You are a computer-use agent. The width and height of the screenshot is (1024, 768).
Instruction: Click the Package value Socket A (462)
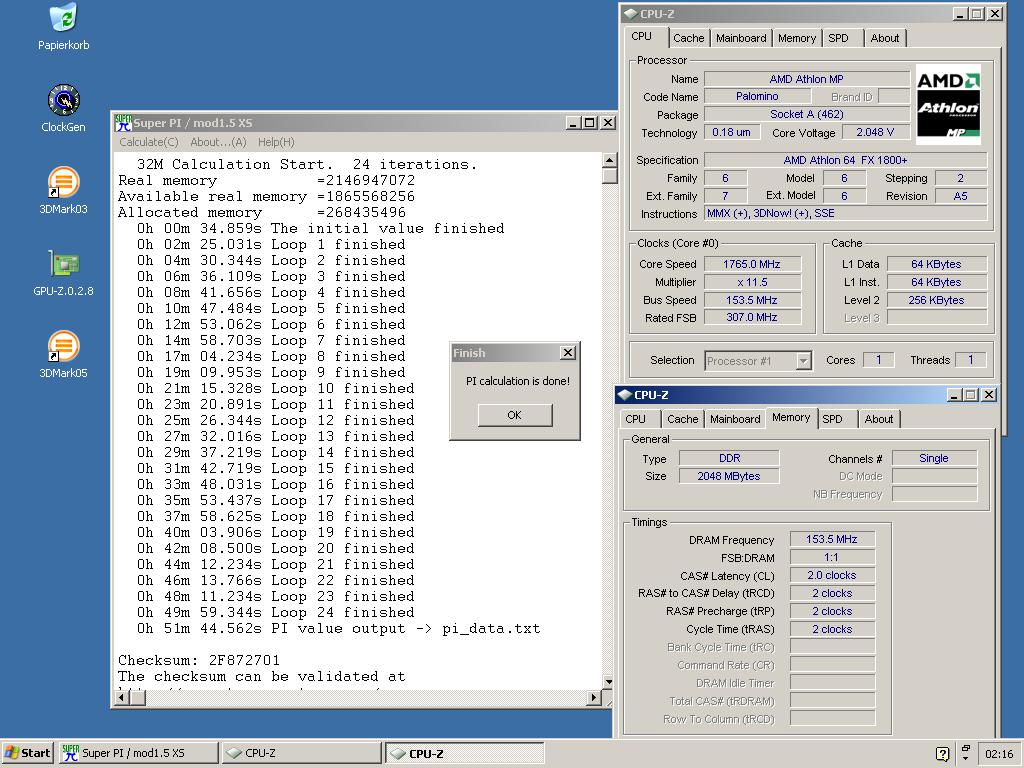(x=807, y=114)
